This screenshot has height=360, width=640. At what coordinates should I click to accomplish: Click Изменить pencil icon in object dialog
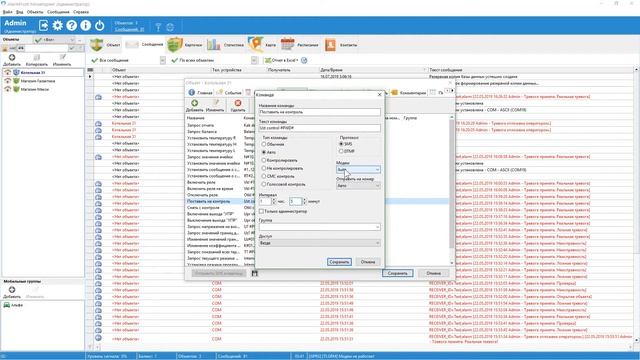point(216,103)
